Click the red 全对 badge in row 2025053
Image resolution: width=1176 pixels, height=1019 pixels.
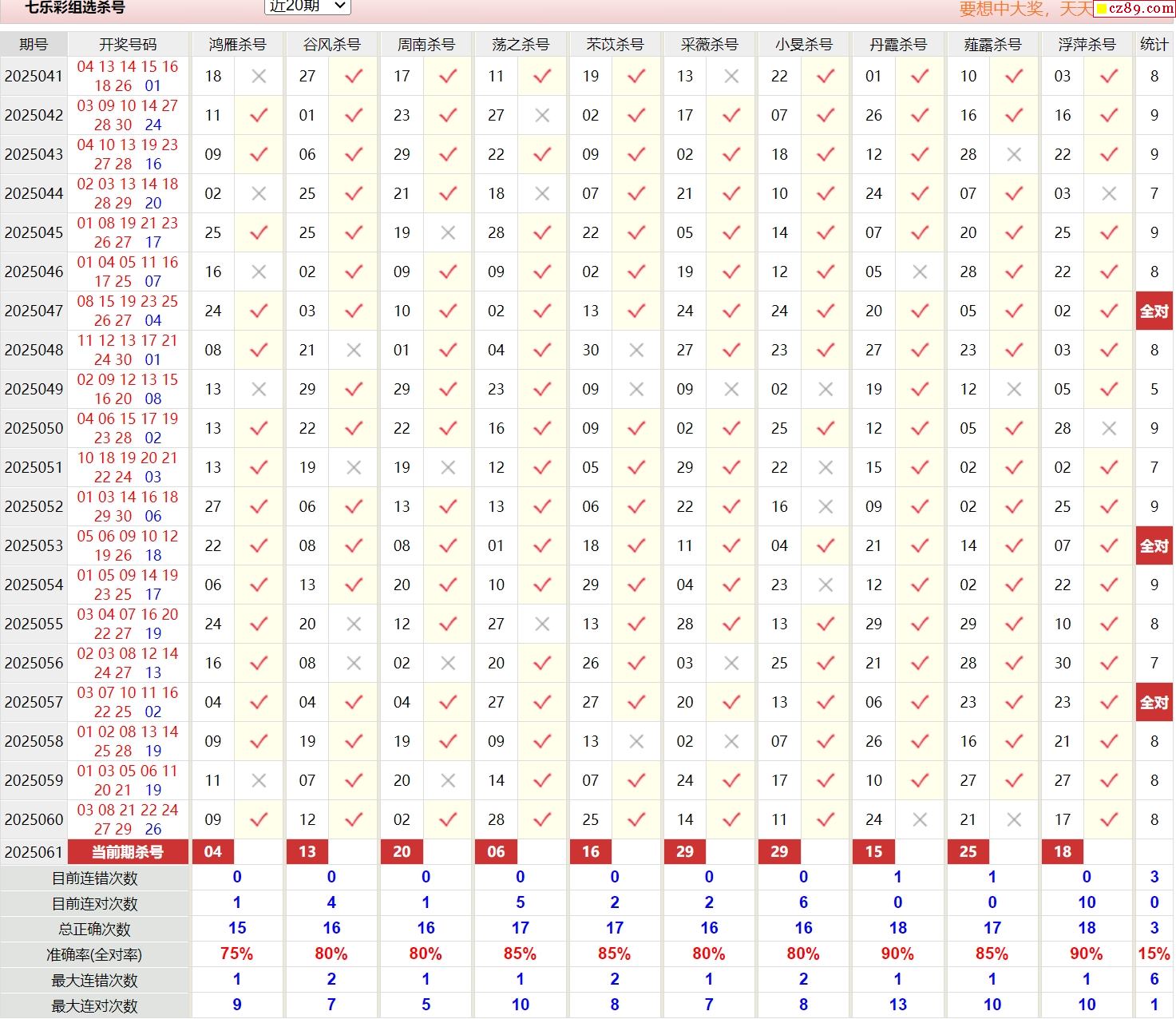(x=1154, y=546)
